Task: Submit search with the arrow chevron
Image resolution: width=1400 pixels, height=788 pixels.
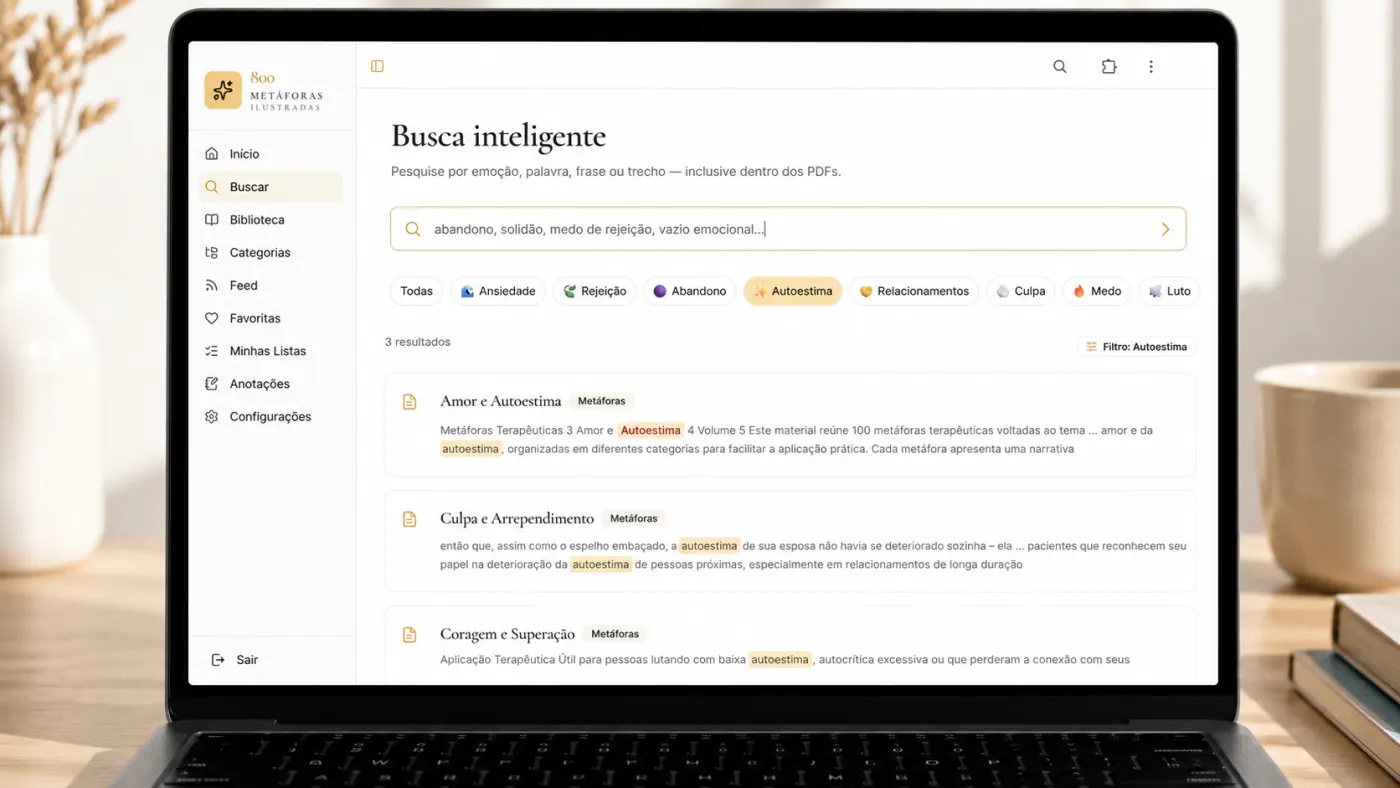Action: (1165, 229)
